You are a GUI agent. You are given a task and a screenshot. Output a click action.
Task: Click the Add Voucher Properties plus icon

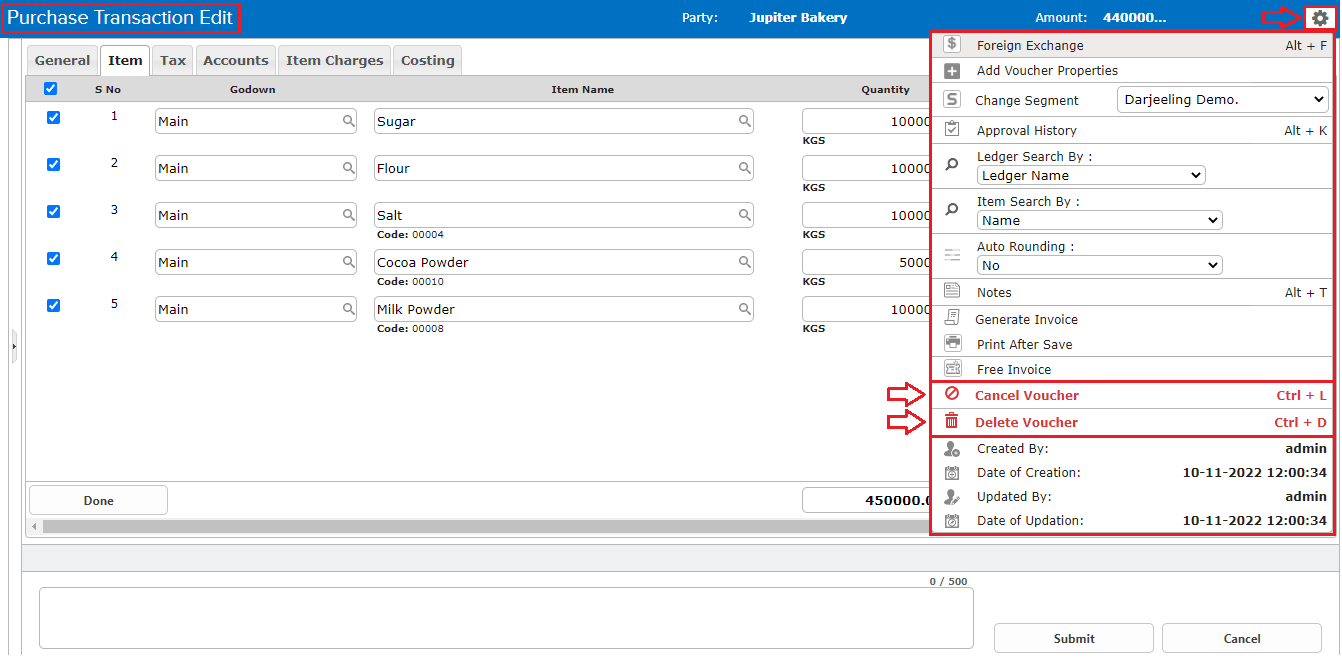point(952,71)
